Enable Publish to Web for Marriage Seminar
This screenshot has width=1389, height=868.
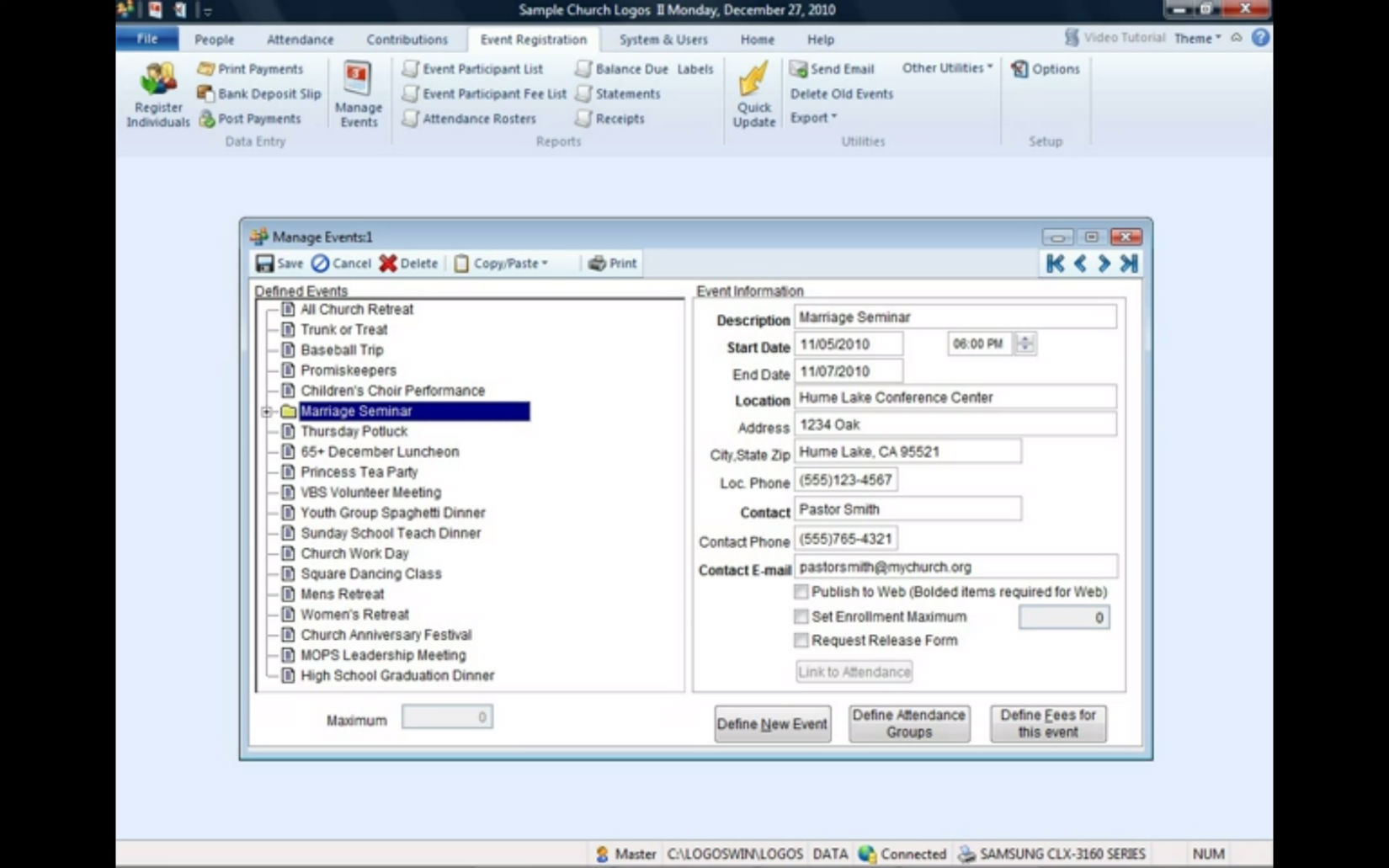pos(801,592)
